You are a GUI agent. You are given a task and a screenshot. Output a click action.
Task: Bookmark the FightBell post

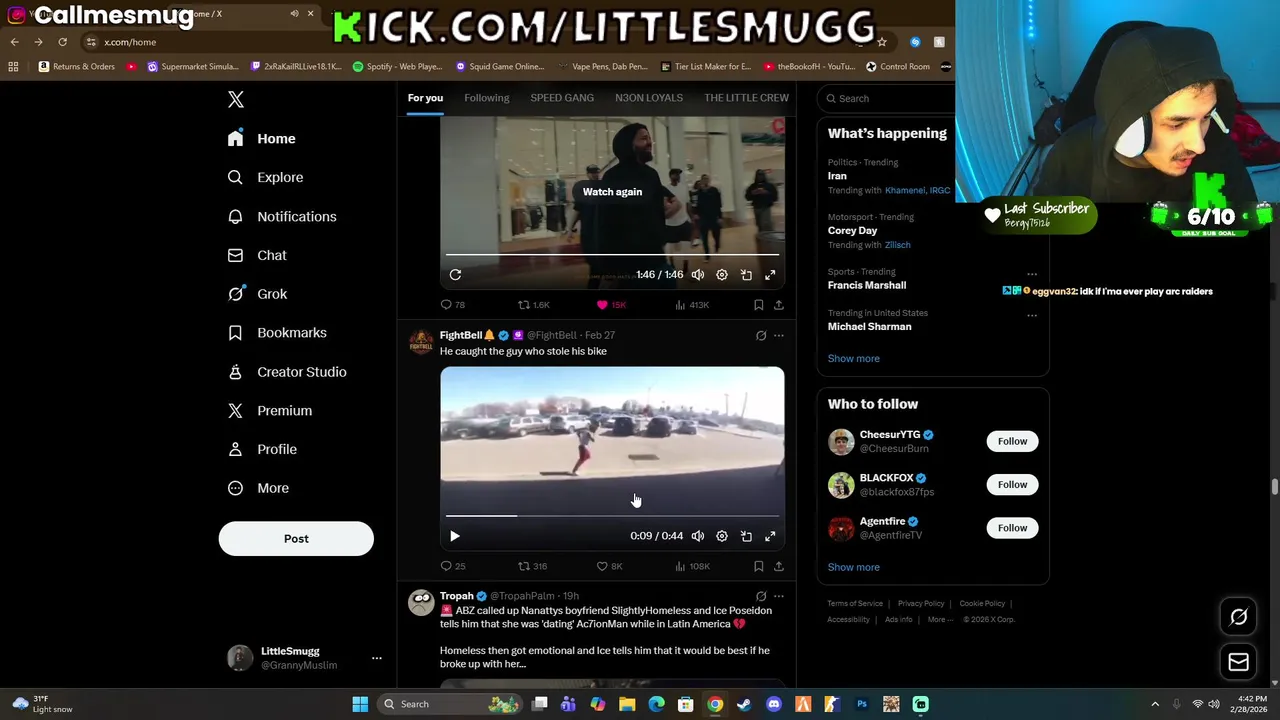pyautogui.click(x=759, y=566)
